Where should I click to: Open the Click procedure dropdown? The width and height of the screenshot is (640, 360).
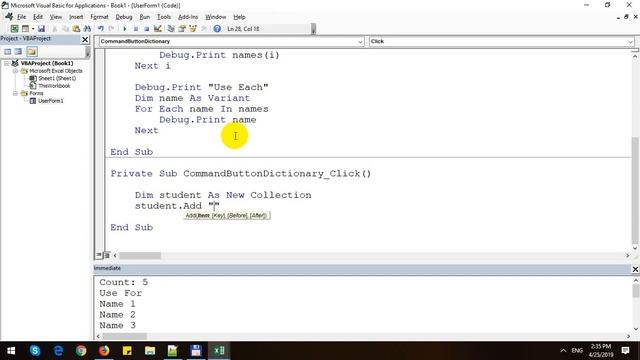tap(630, 42)
